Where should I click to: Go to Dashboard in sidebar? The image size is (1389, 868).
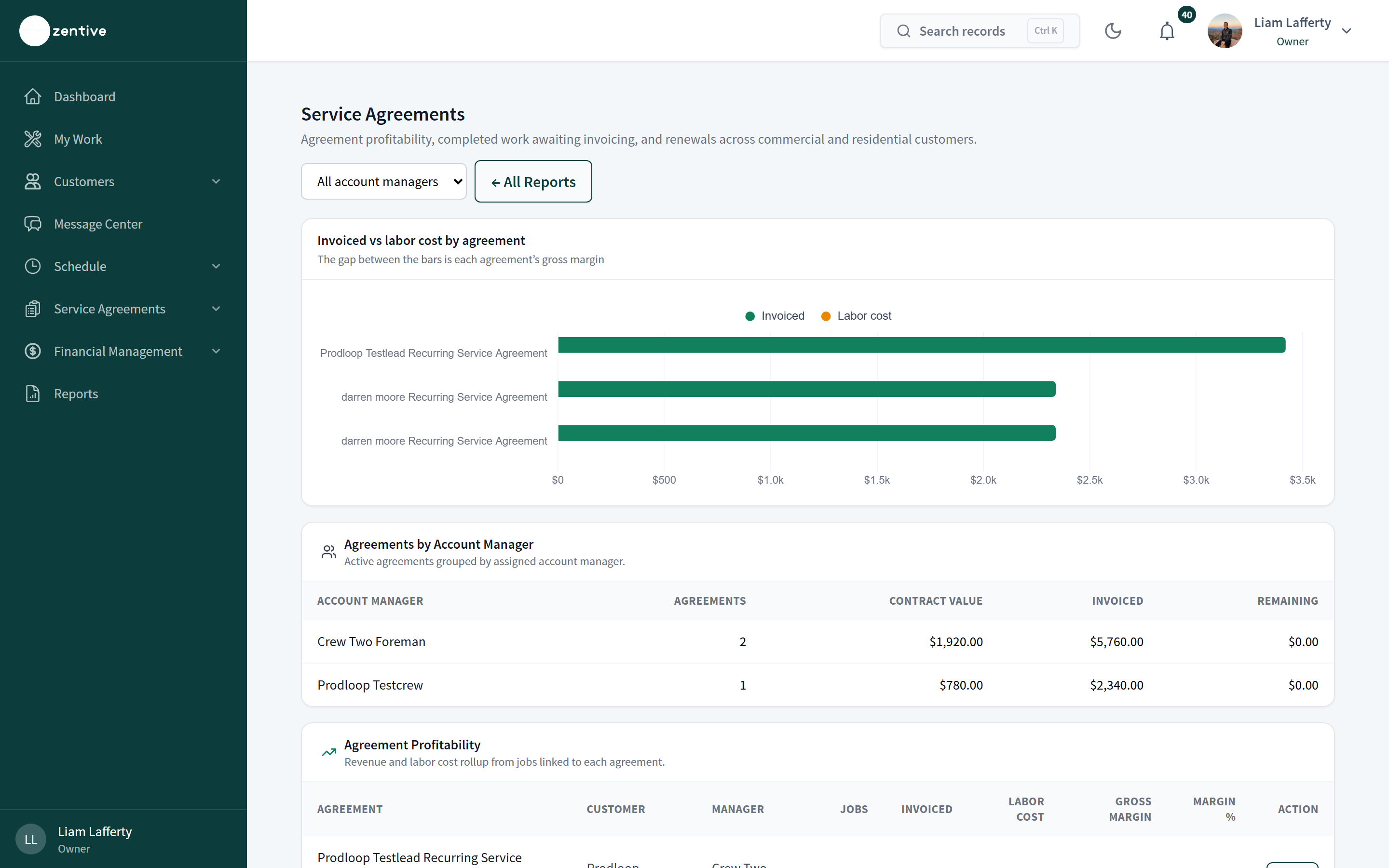coord(84,96)
